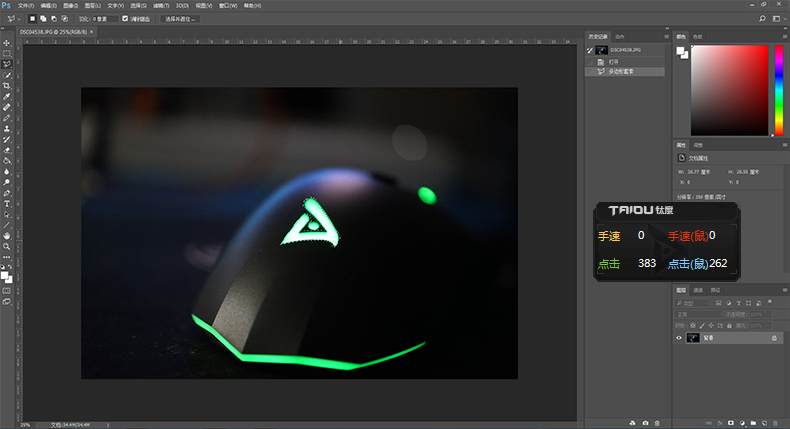
Task: Open layer fill dropdown arrow
Action: (x=768, y=326)
